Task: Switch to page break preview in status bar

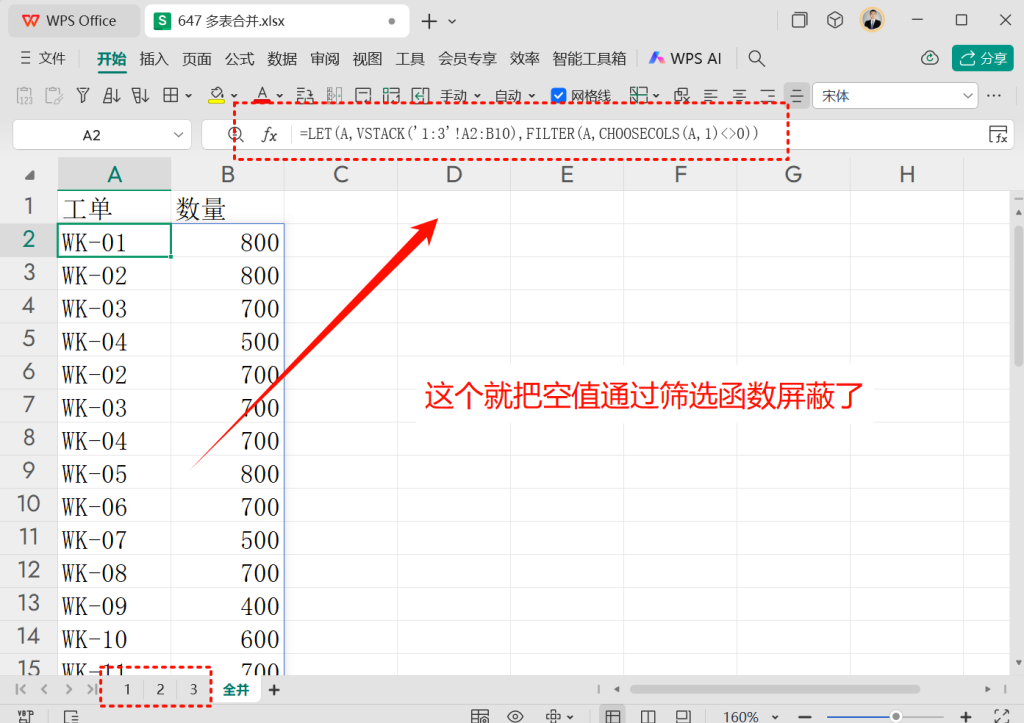Action: [683, 716]
